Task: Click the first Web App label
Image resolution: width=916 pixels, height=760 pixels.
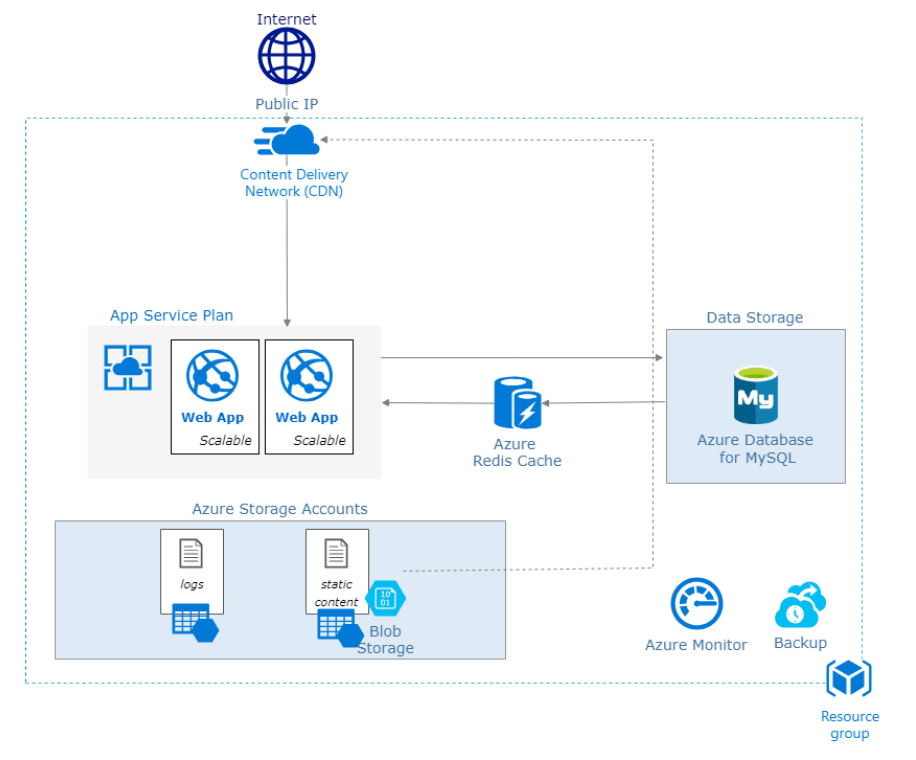Action: coord(213,418)
